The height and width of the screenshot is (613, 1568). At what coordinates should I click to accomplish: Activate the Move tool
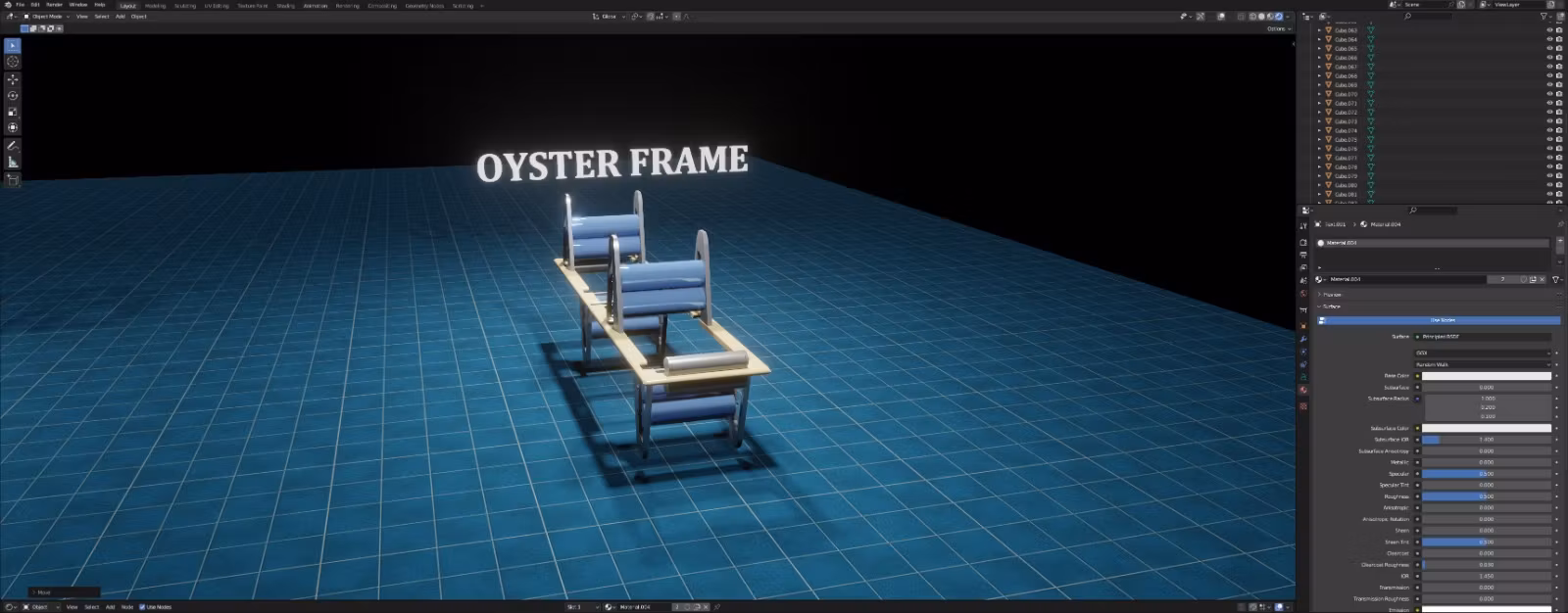coord(13,79)
